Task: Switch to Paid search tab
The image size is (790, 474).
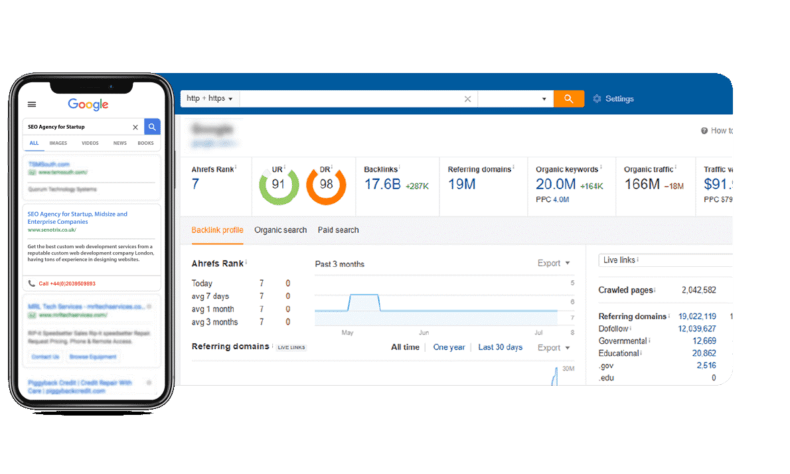Action: point(338,230)
